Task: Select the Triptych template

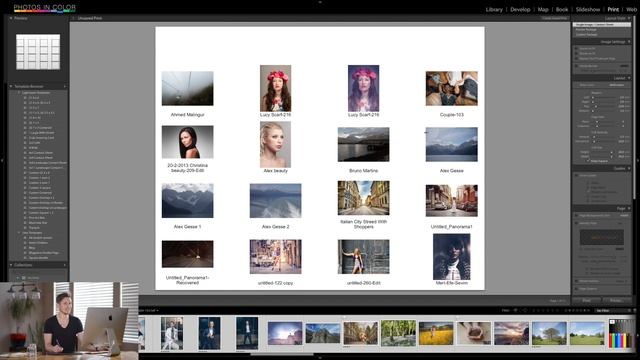Action: [34, 228]
